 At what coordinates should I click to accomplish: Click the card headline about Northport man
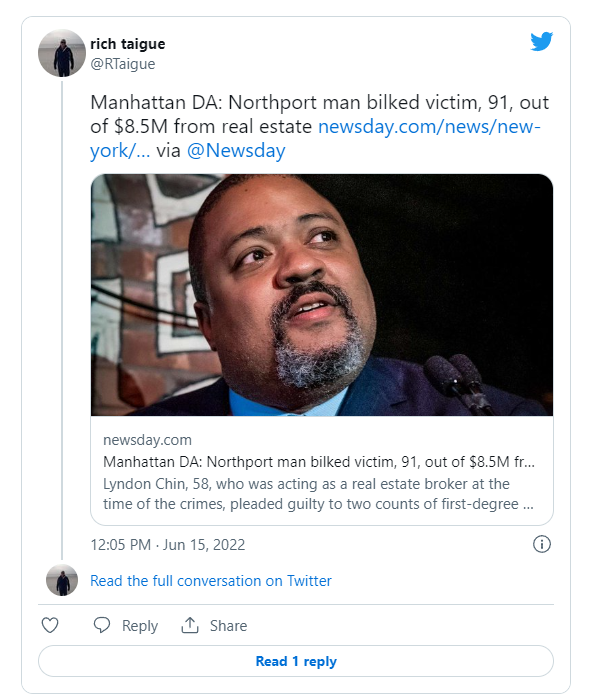(319, 461)
